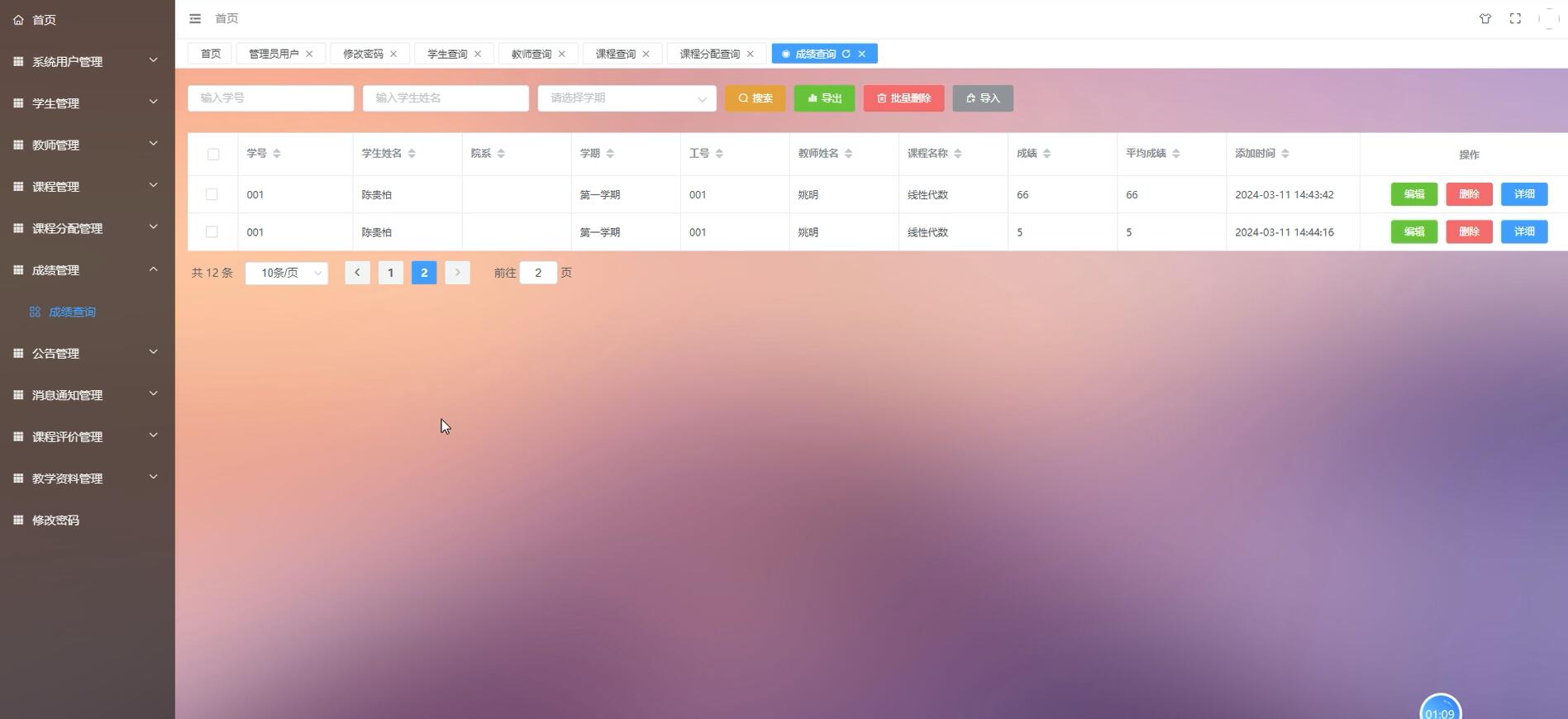The image size is (1568, 719).
Task: Switch to the 首页 tab
Action: click(211, 54)
